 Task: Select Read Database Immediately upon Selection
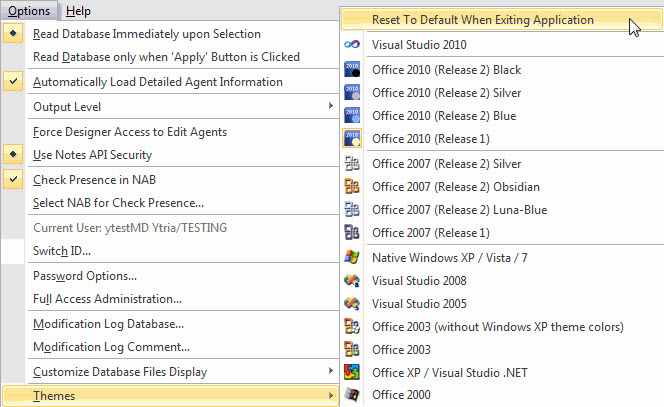tap(146, 34)
